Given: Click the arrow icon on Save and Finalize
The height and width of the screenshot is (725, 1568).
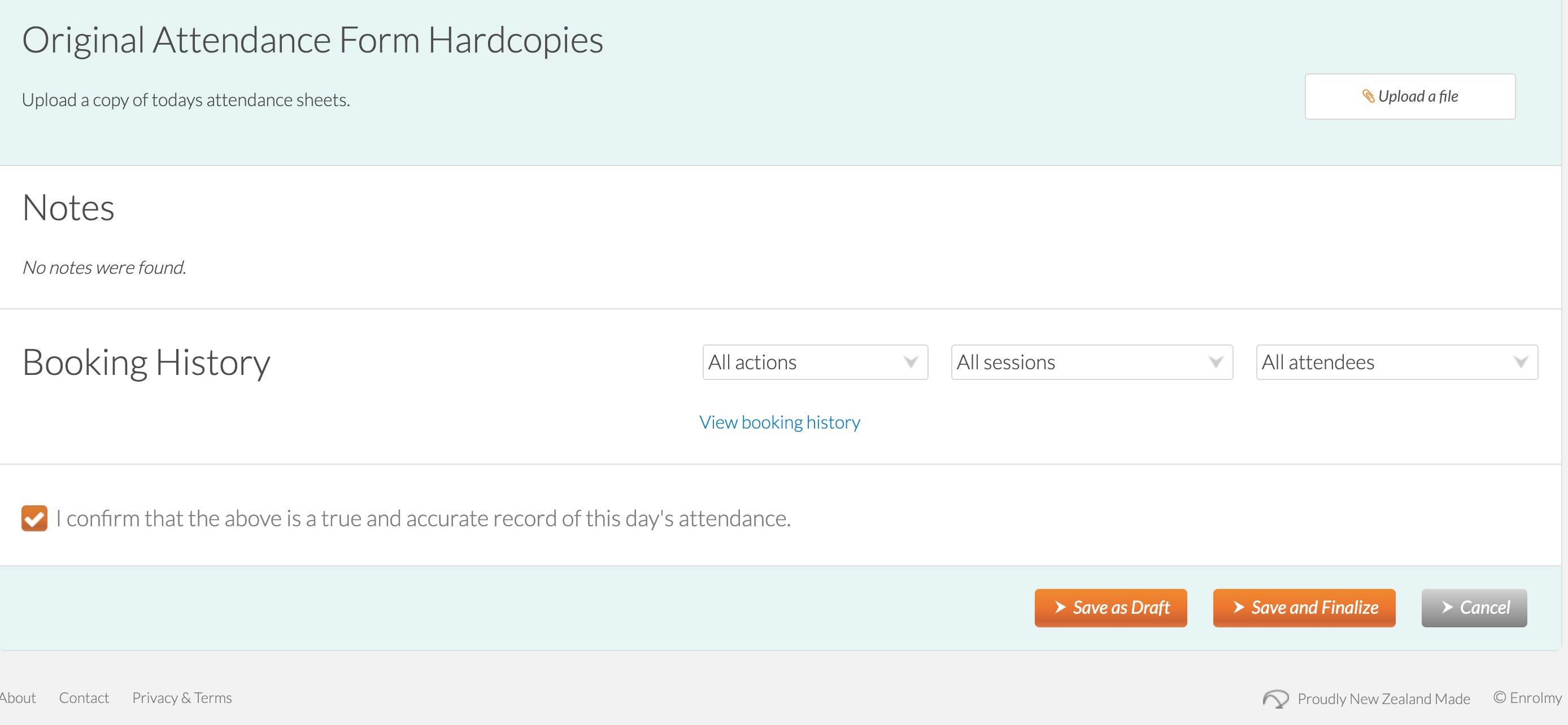Looking at the screenshot, I should tap(1239, 607).
